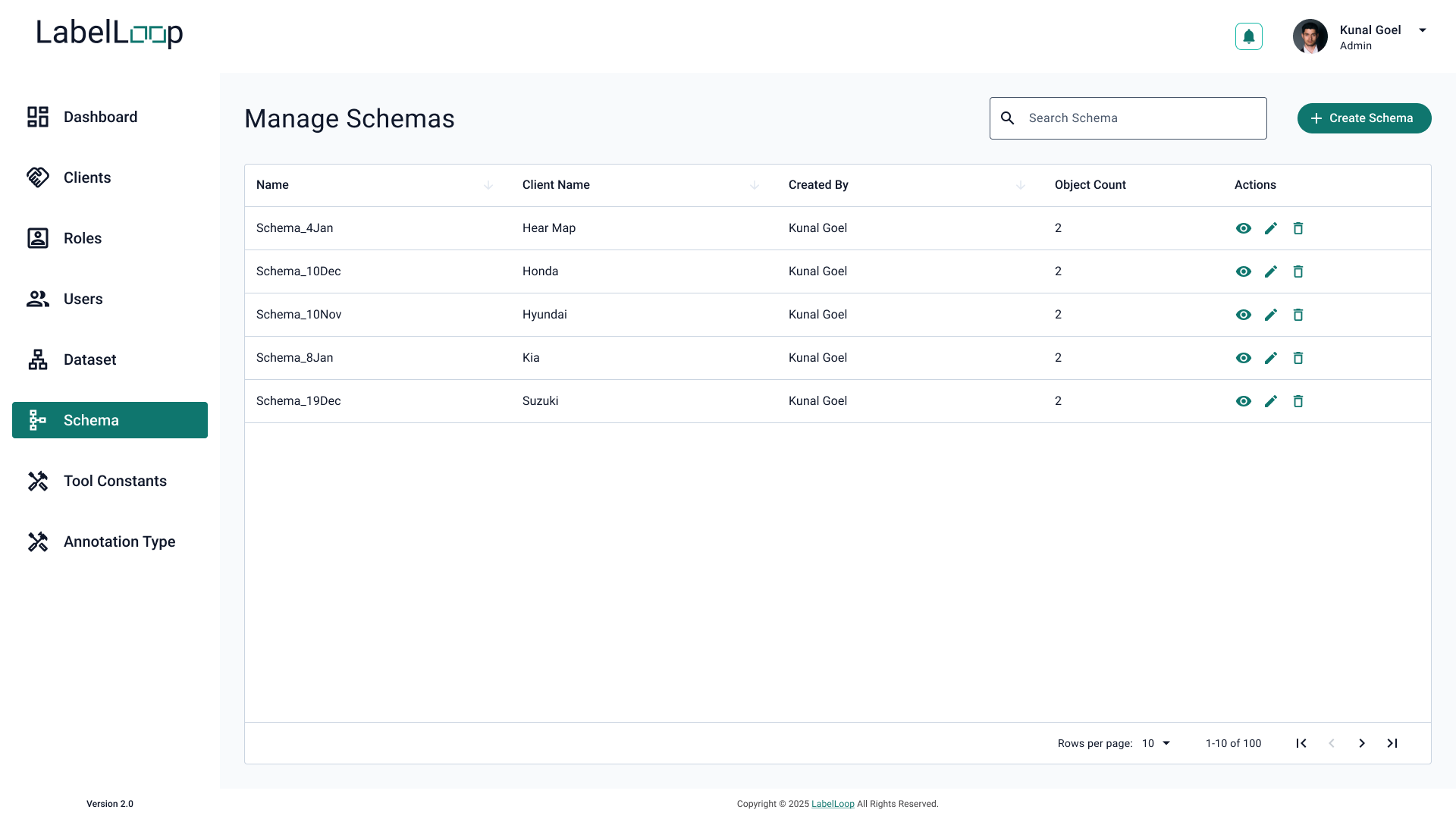
Task: View Schema_4Jan with the eye icon
Action: (x=1243, y=228)
